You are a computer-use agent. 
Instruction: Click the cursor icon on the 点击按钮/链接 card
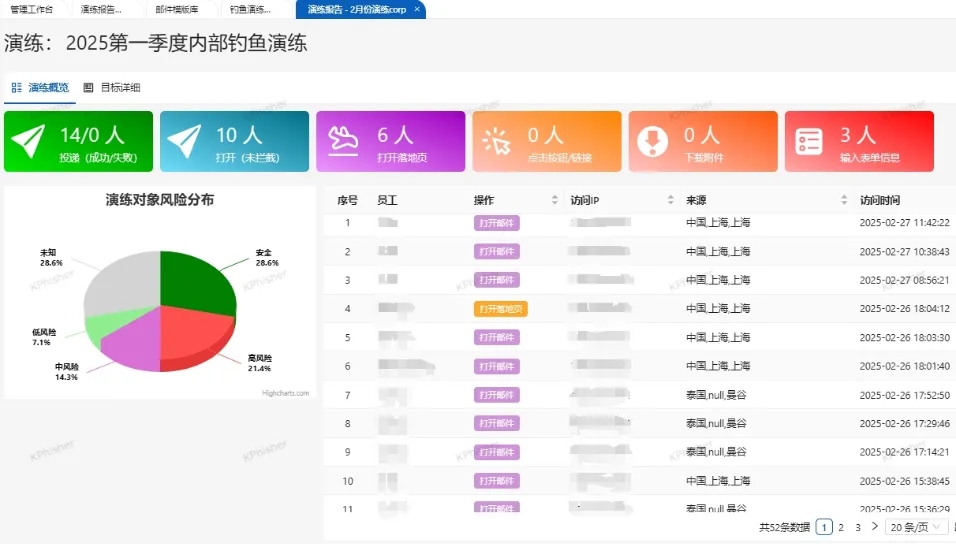pyautogui.click(x=497, y=141)
